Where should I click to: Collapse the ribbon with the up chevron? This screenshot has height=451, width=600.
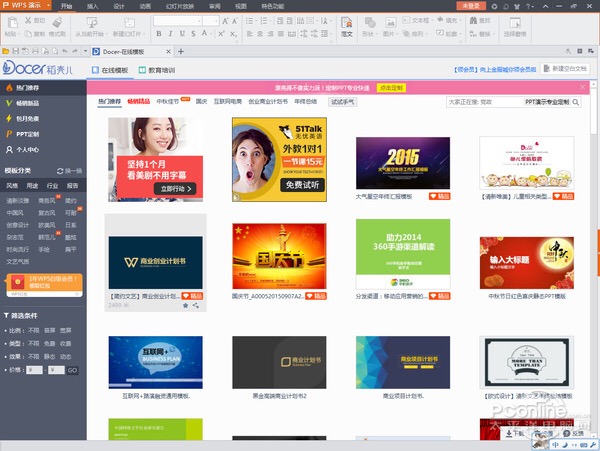545,6
